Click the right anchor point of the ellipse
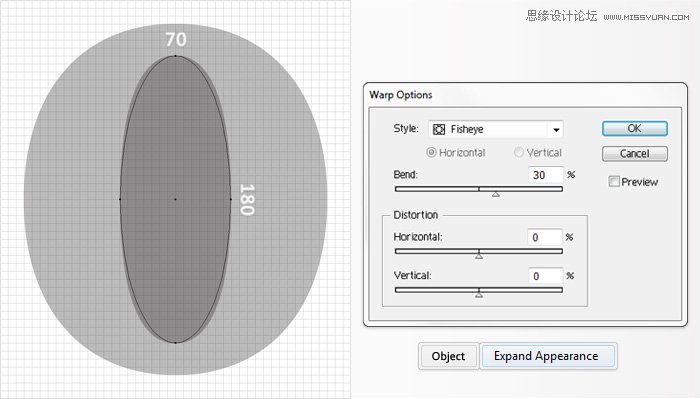Screen dimensions: 700x399 [231, 199]
